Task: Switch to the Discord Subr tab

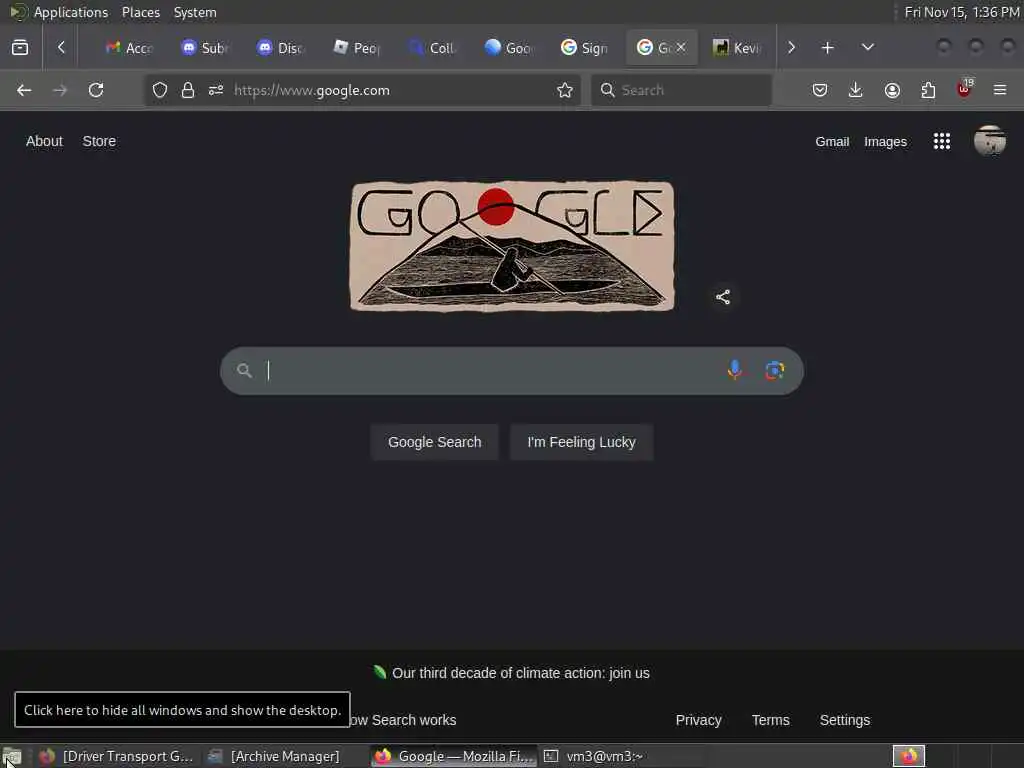Action: click(205, 48)
